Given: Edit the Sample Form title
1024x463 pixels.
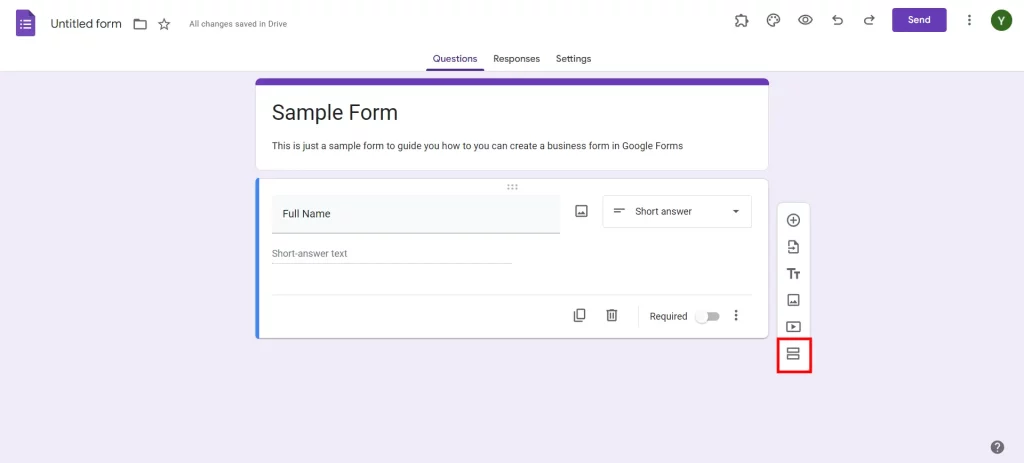Looking at the screenshot, I should point(334,112).
